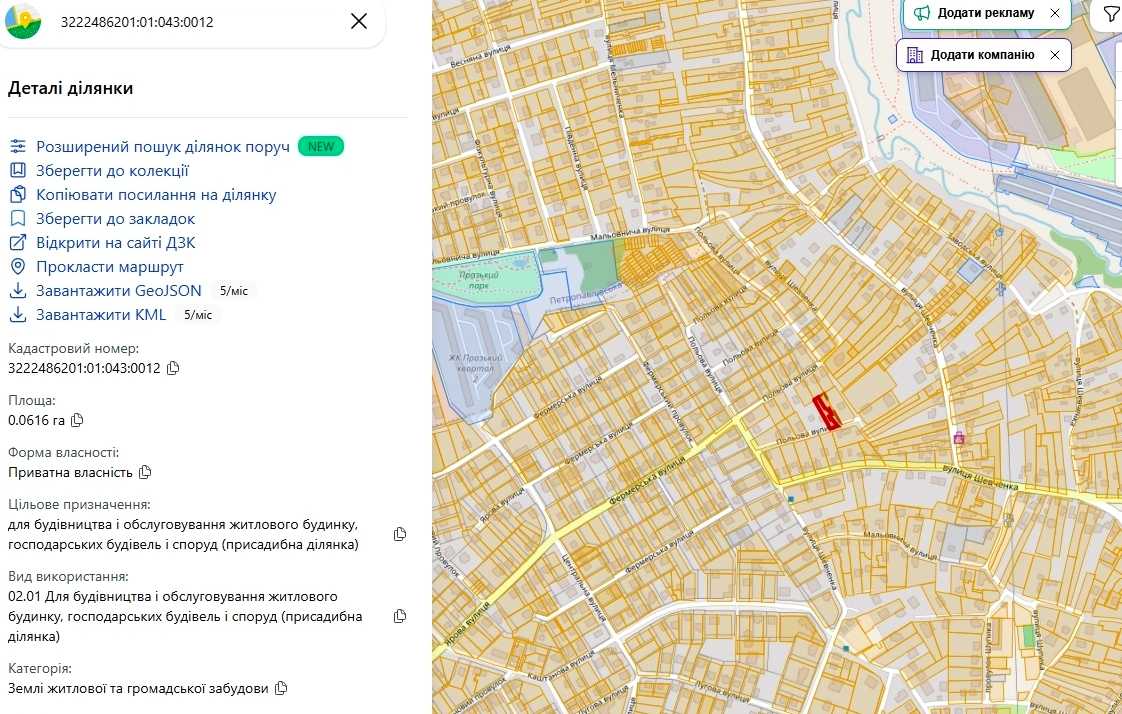Click the pink shop marker on the map

point(959,437)
